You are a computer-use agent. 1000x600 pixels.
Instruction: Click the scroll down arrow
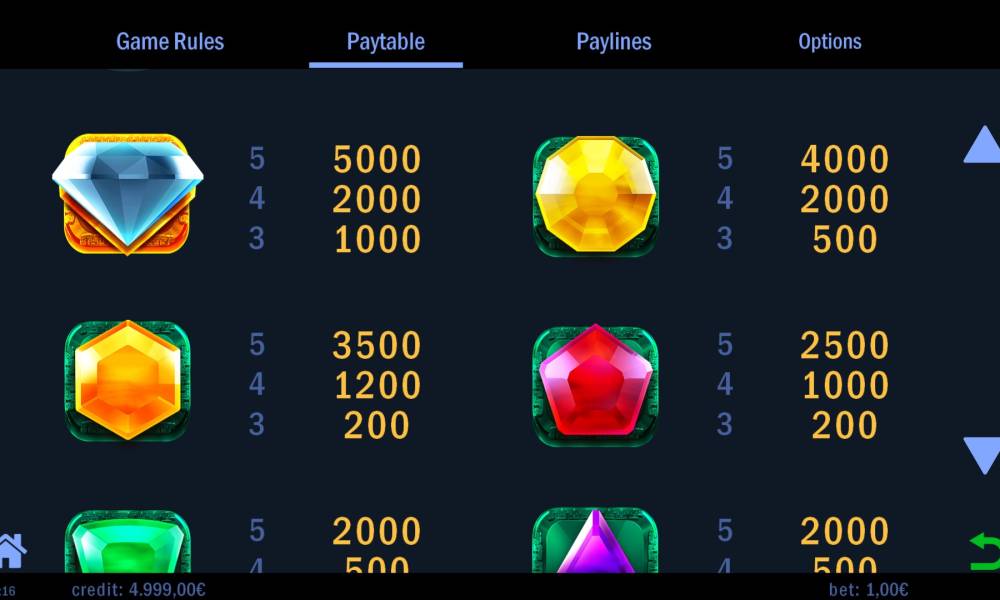pos(982,455)
